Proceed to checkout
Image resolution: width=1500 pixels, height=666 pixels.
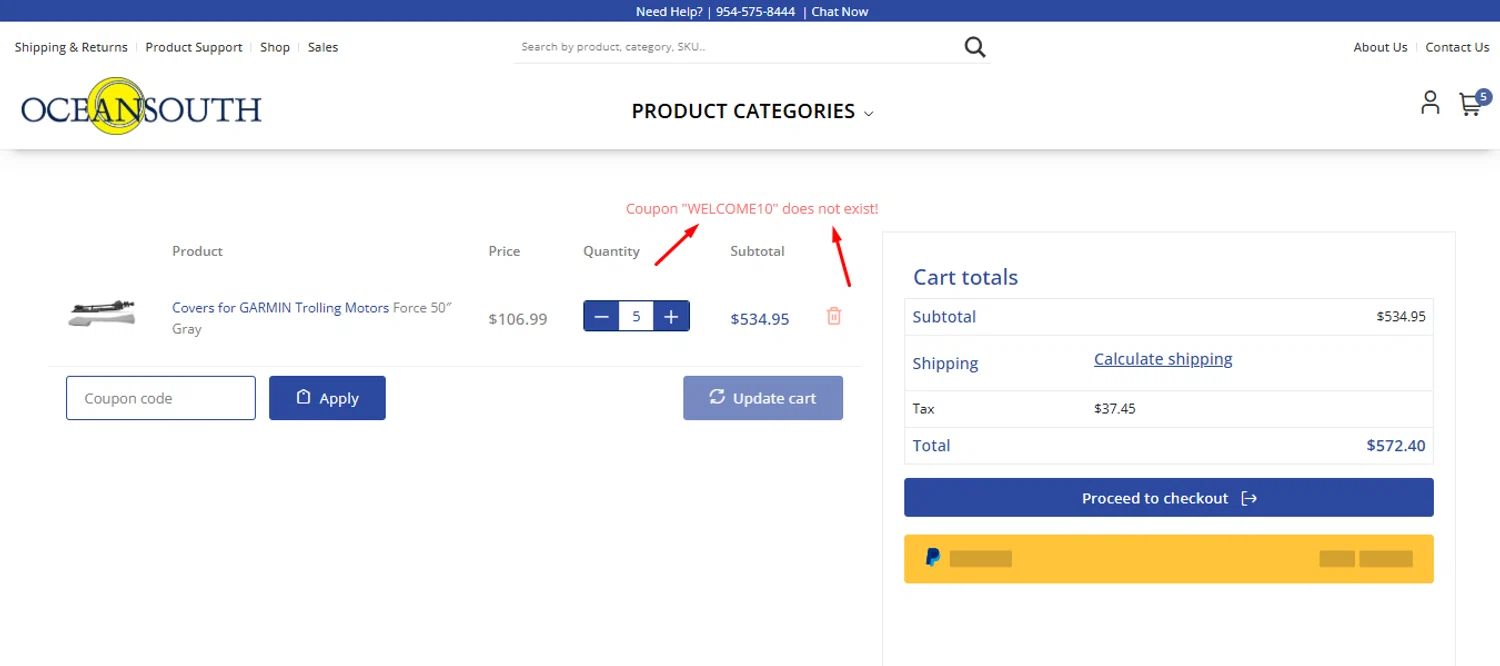point(1168,498)
